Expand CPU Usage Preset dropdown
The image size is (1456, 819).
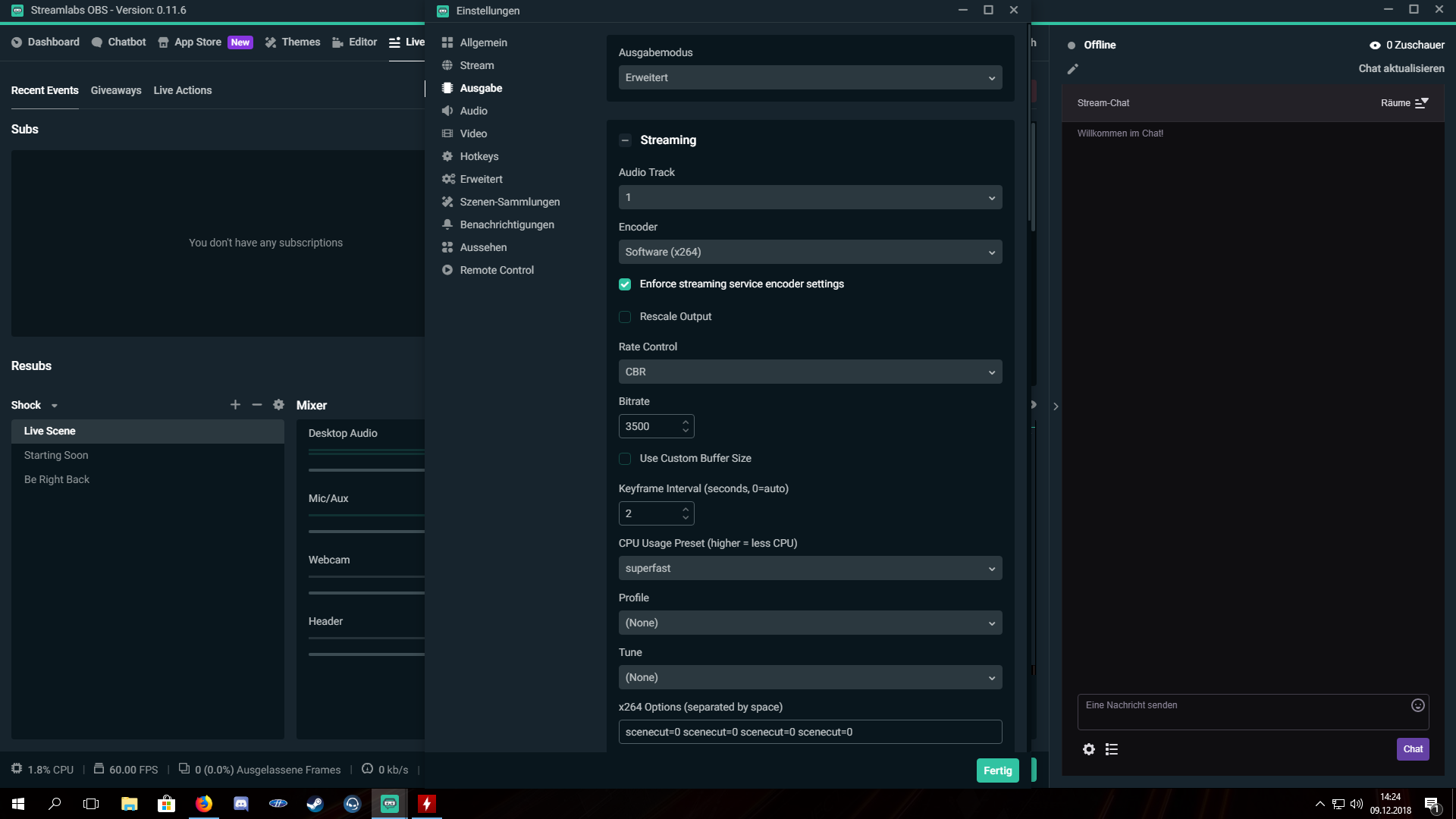[810, 568]
